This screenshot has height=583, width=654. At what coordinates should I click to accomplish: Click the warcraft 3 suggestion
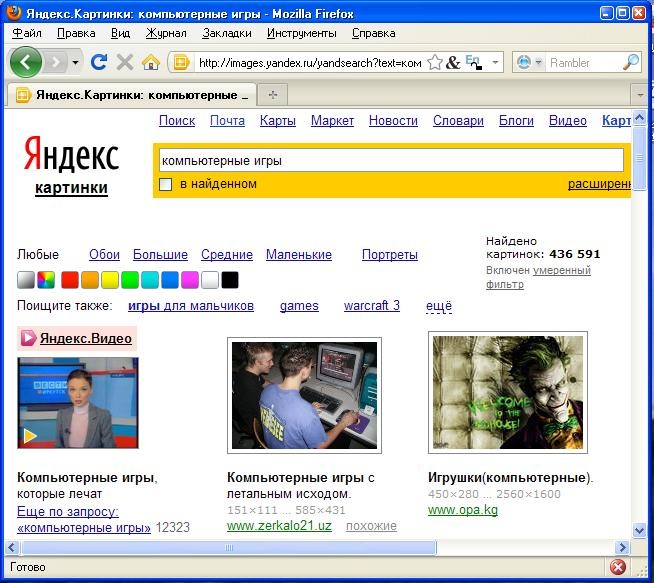coord(372,306)
